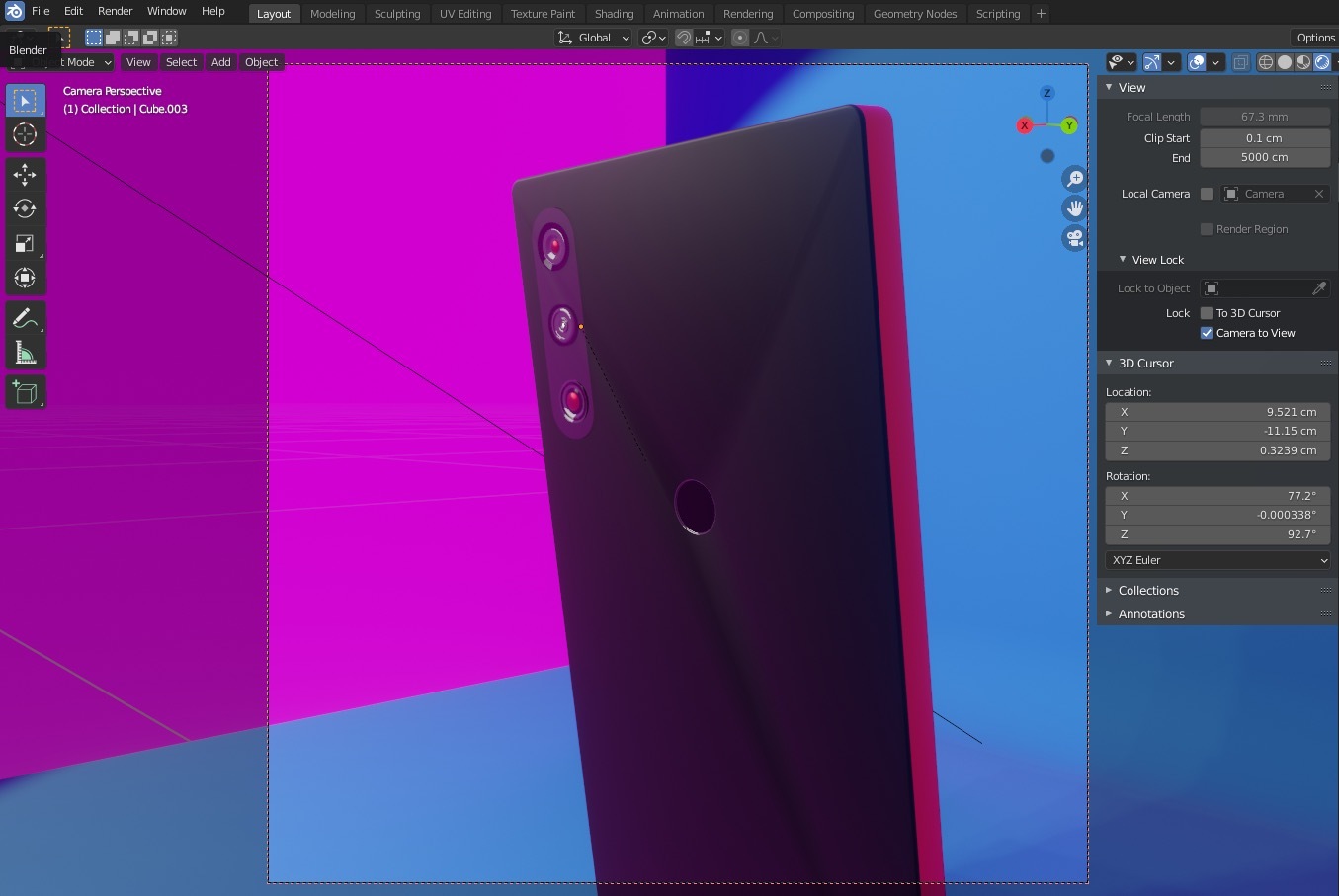Open the Global transform orientation dropdown

pos(593,38)
